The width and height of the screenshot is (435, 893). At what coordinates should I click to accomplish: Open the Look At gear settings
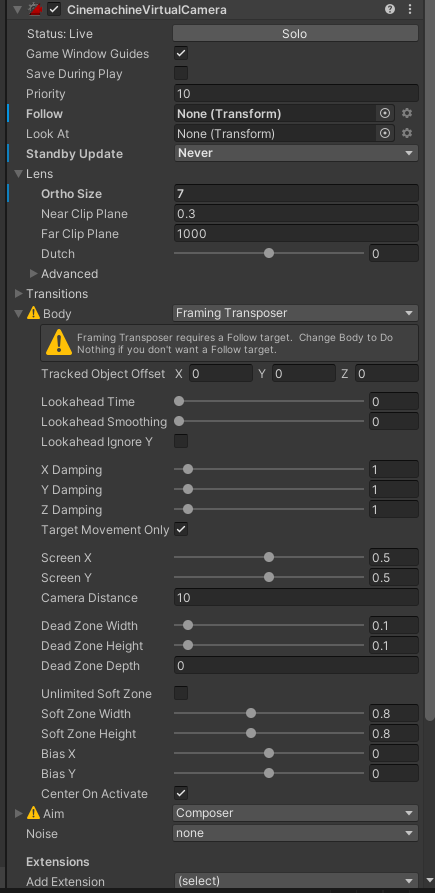coord(407,133)
